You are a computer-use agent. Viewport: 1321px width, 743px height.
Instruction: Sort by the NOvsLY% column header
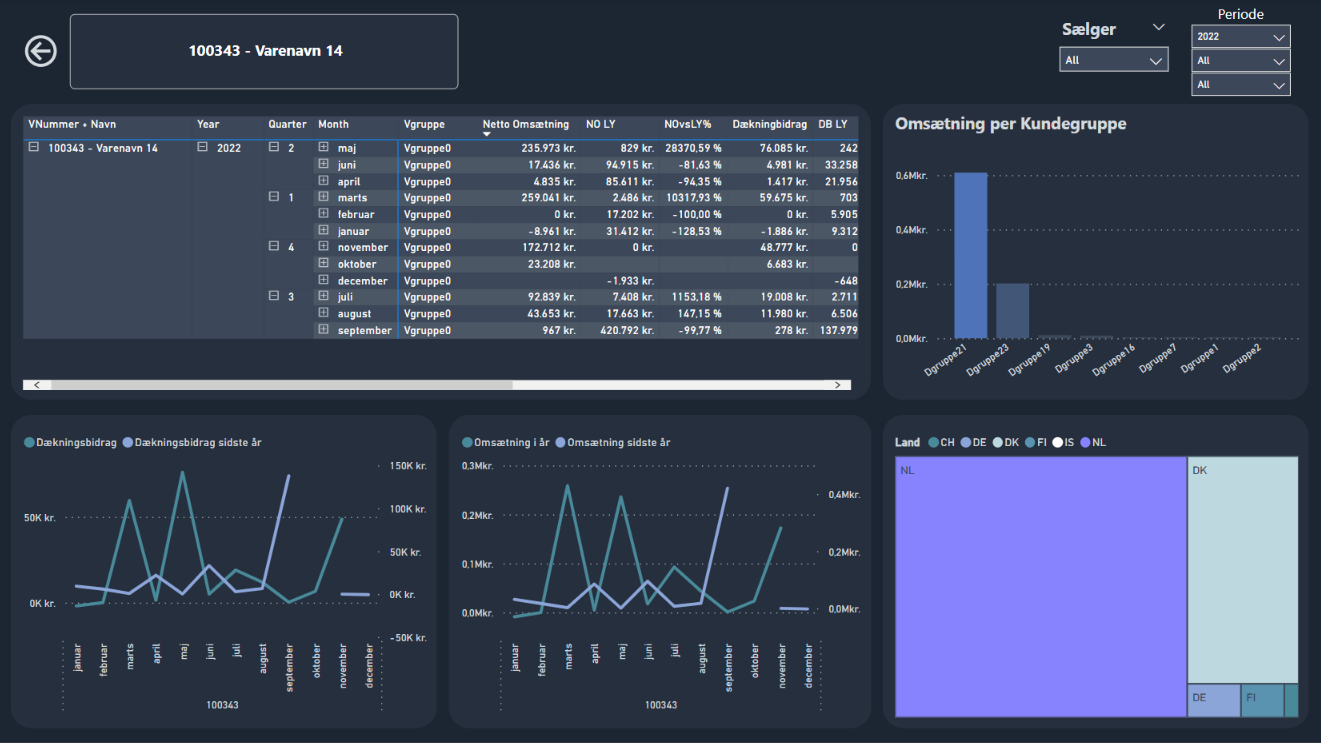[x=687, y=125]
